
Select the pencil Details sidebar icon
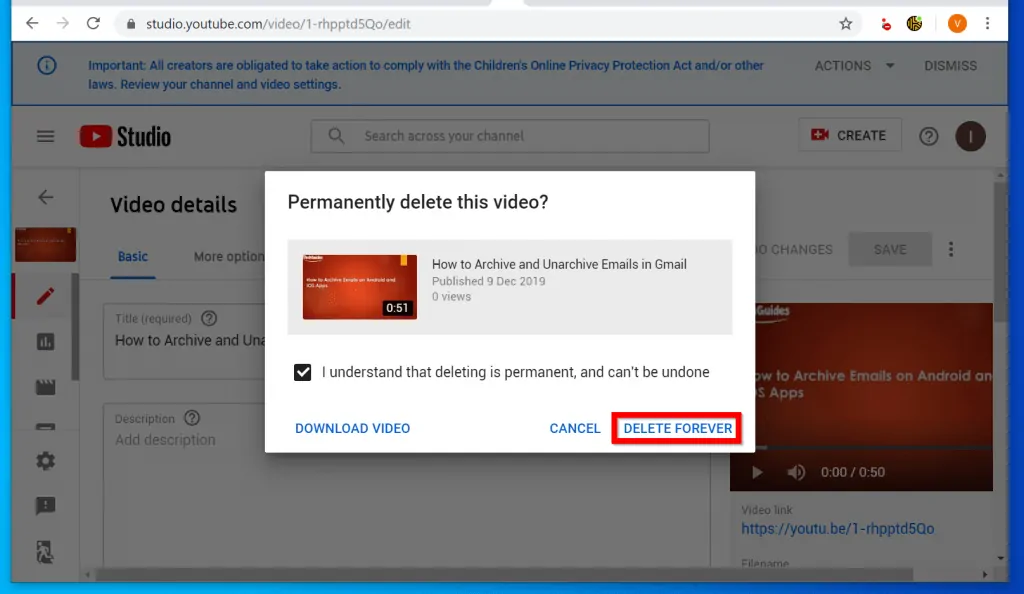coord(45,296)
